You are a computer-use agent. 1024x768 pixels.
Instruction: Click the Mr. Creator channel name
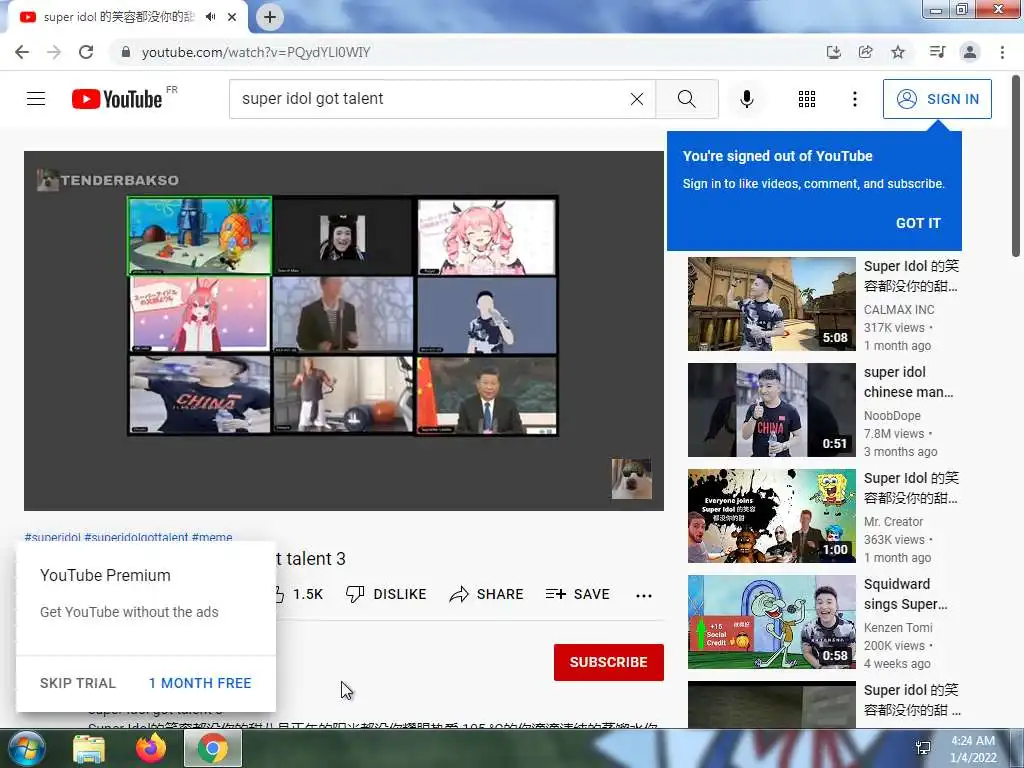point(893,522)
